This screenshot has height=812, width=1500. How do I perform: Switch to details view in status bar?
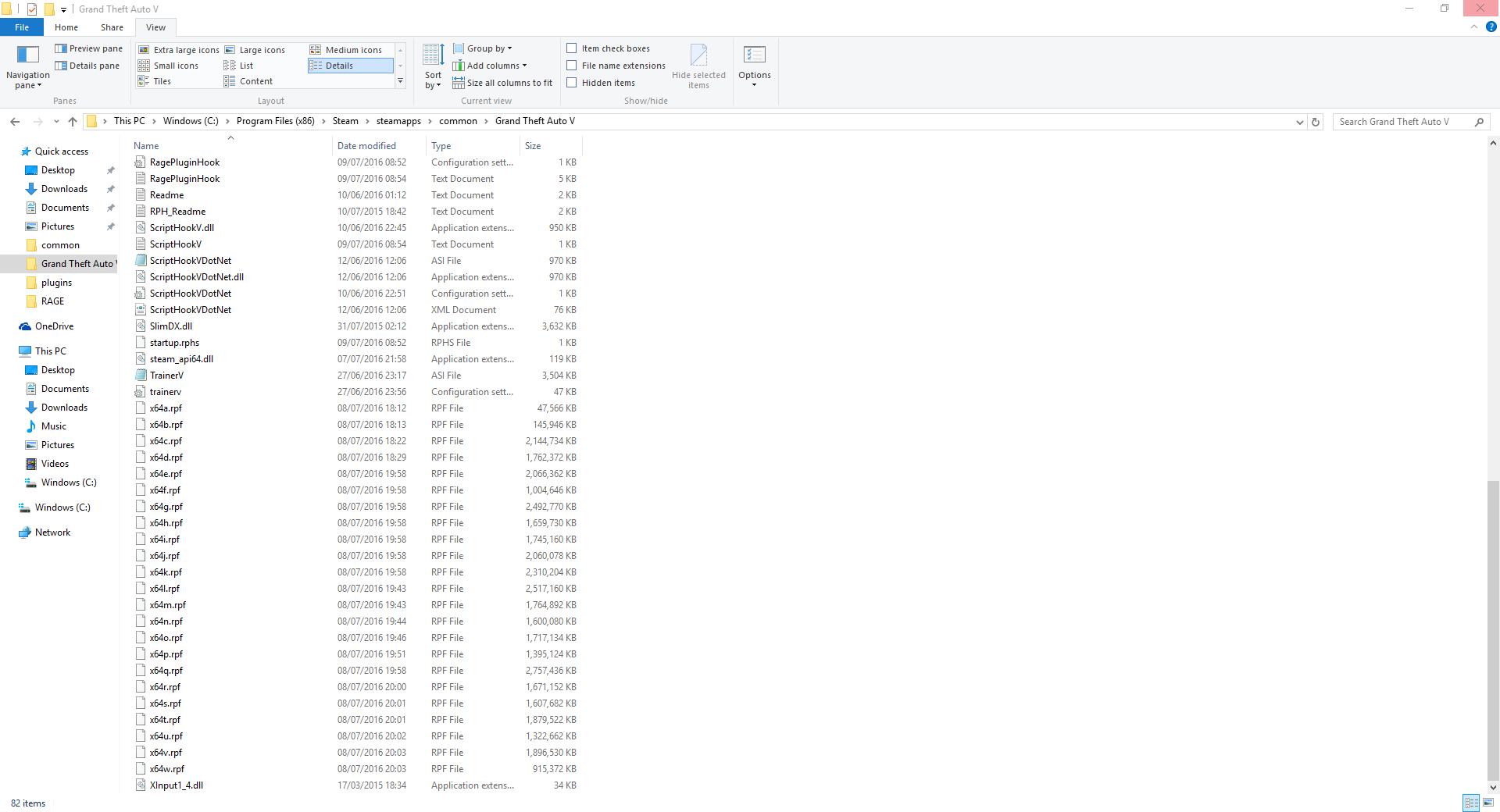coord(1471,803)
